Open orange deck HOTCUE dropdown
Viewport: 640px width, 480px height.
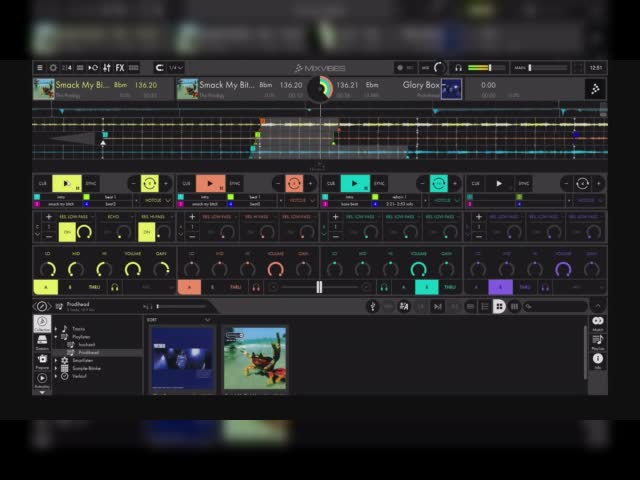click(x=302, y=200)
